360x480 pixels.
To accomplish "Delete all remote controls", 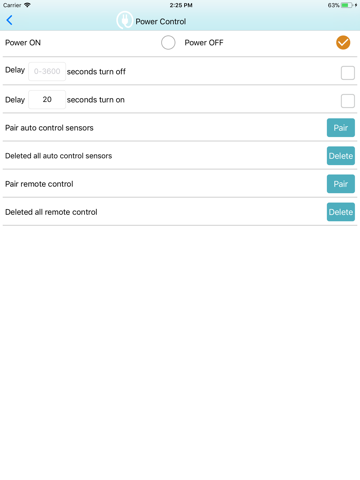I will pyautogui.click(x=341, y=212).
